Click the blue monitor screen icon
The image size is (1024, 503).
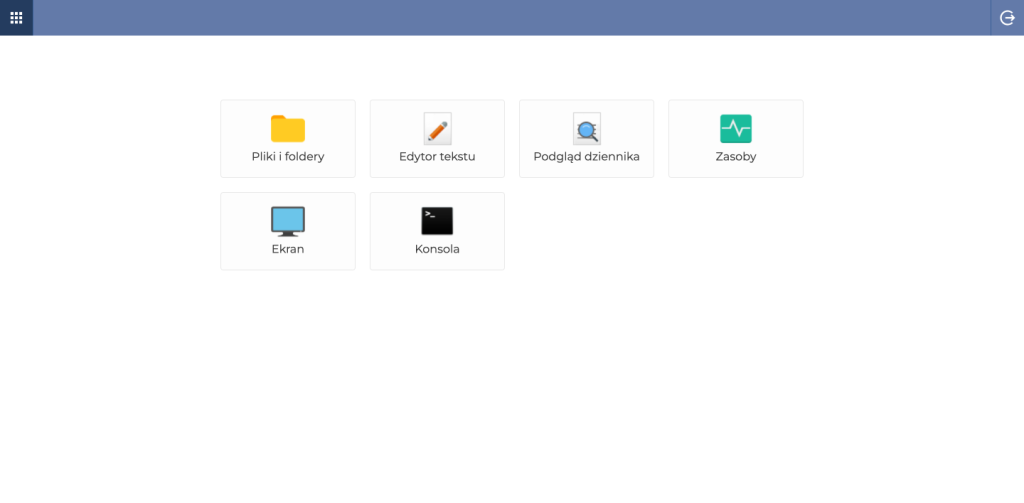[x=288, y=220]
